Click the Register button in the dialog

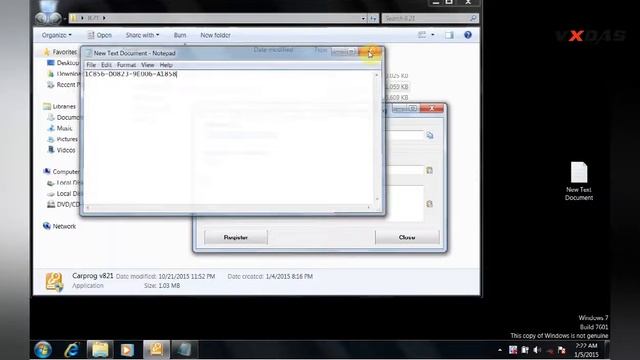click(236, 237)
